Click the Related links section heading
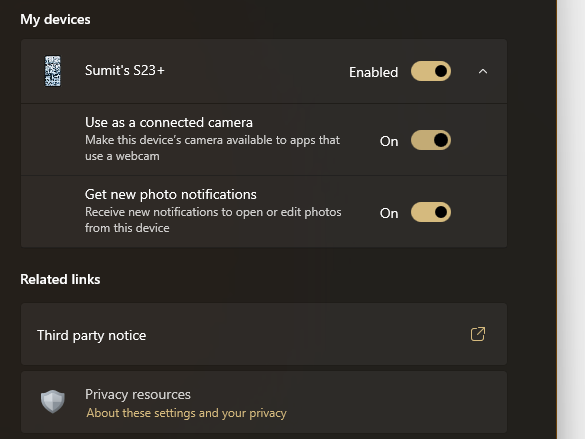585x439 pixels. tap(60, 279)
